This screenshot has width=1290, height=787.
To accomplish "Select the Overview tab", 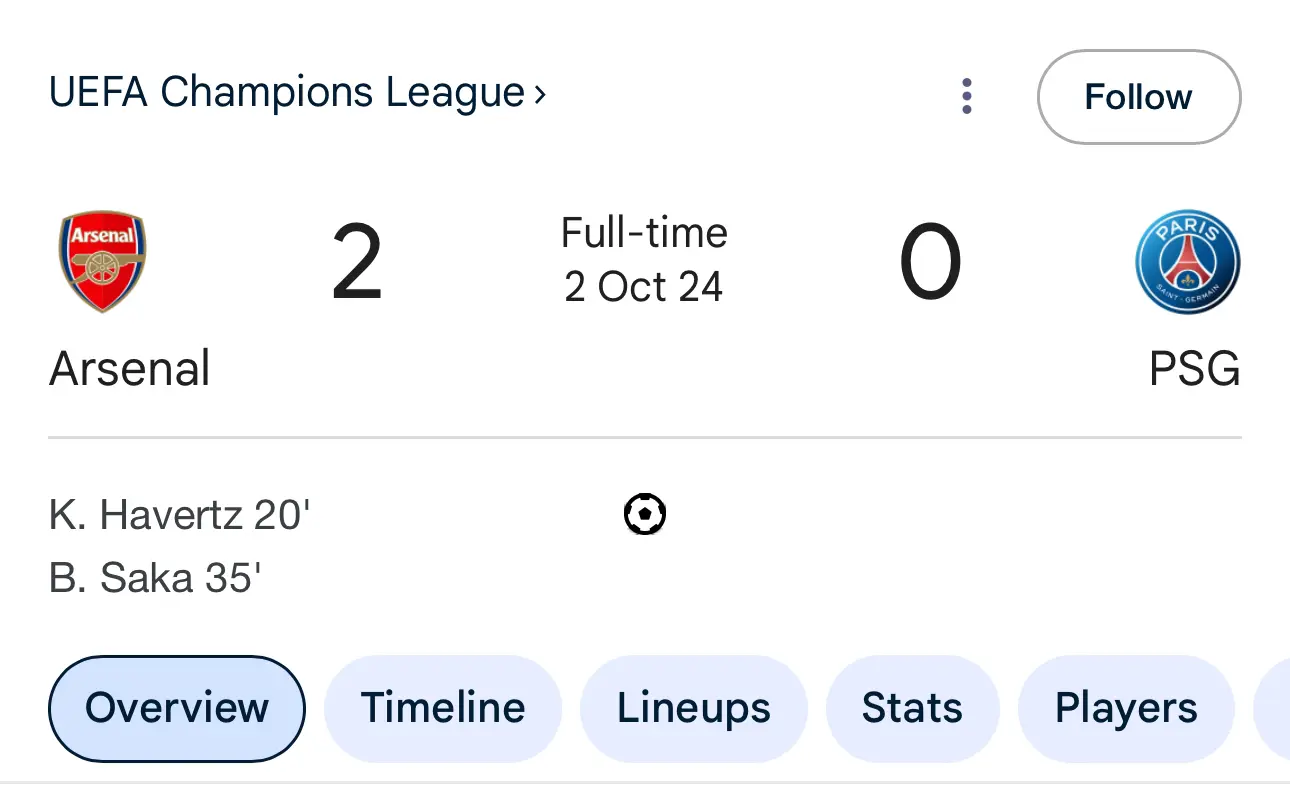I will [x=177, y=708].
